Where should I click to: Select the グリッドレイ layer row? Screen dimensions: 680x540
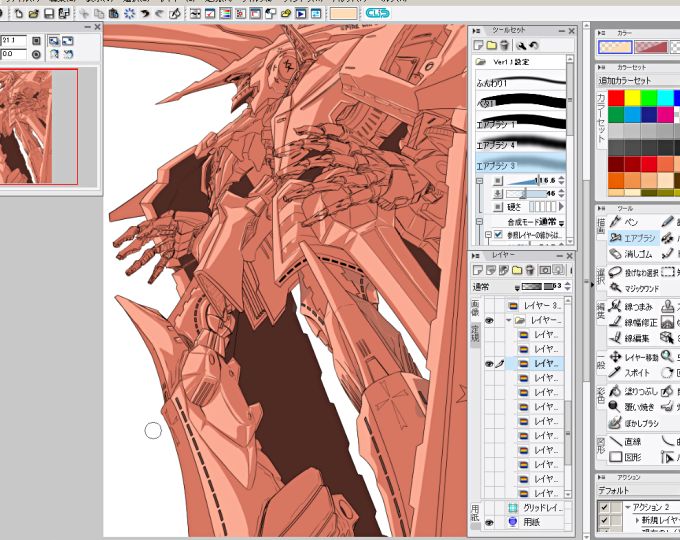(x=535, y=507)
